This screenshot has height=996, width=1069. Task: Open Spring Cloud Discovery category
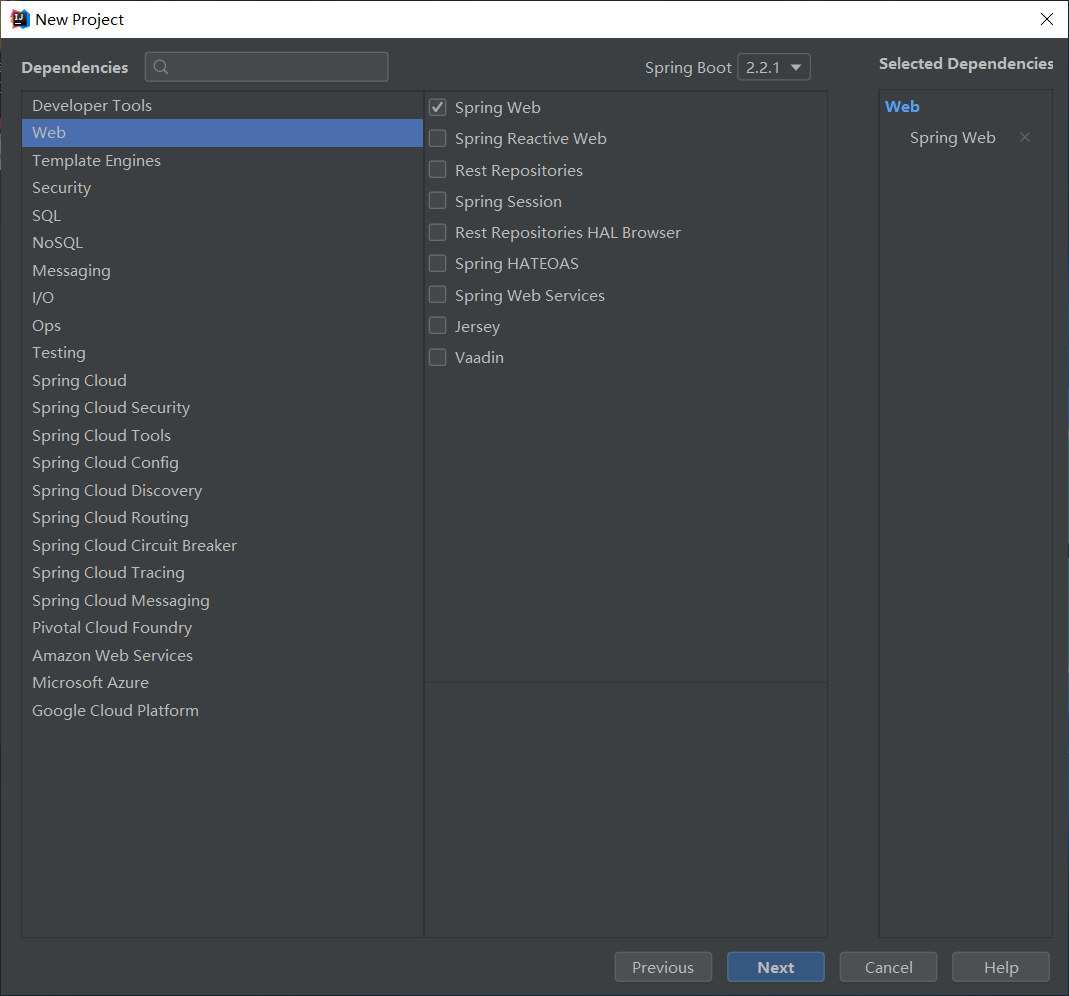222,490
